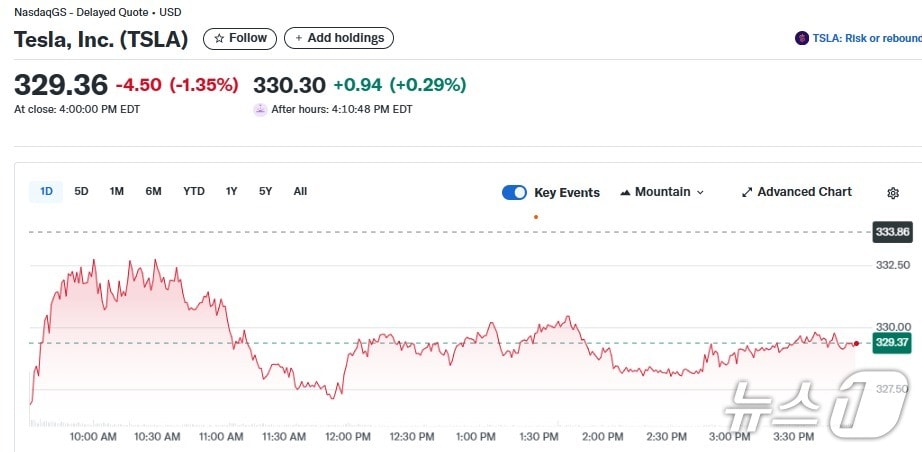922x452 pixels.
Task: Click the expand arrows icon for Advanced Chart
Action: 746,193
